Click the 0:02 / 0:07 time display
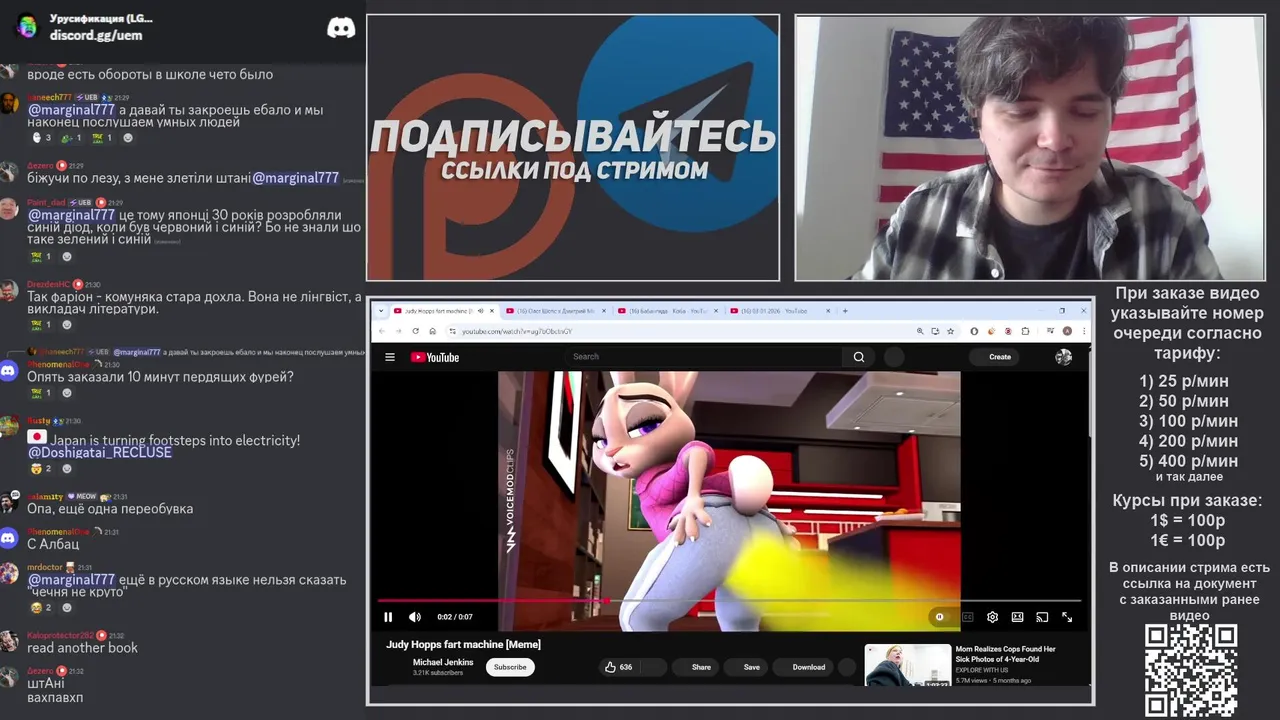 [455, 617]
